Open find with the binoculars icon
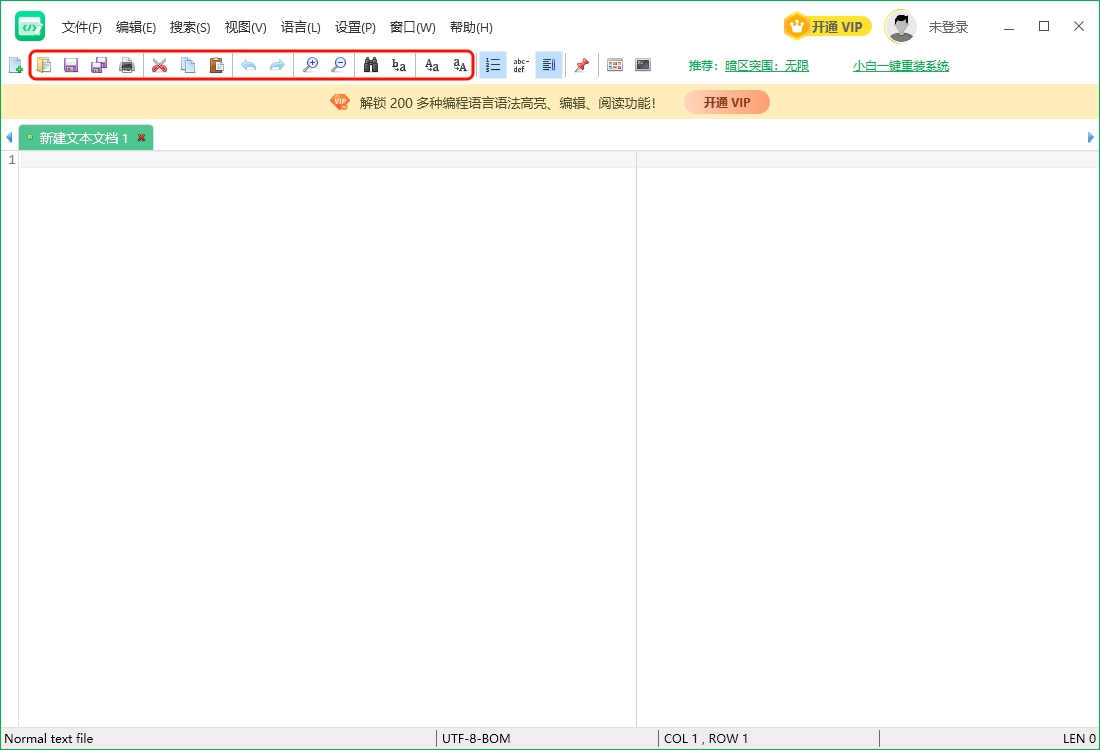This screenshot has width=1100, height=750. [370, 66]
